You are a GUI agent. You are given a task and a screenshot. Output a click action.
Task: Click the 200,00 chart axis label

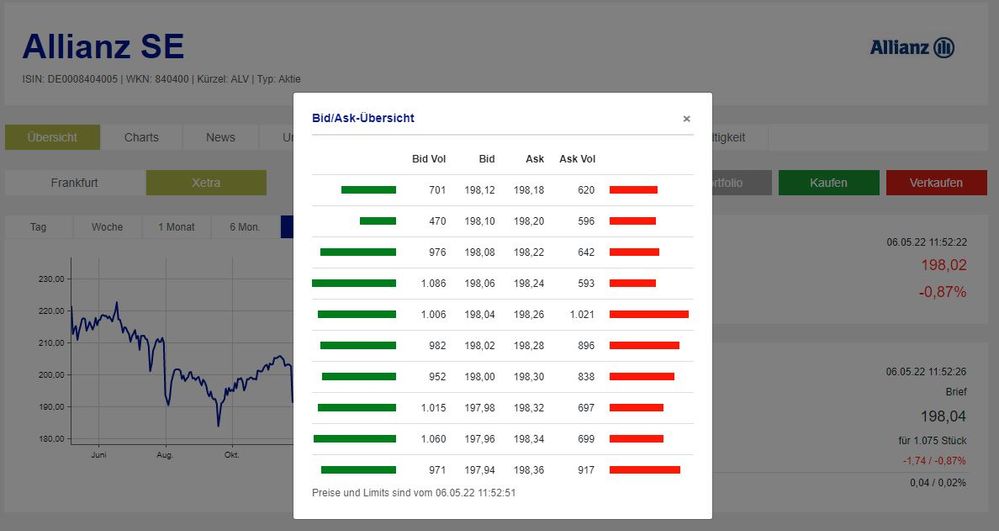point(51,375)
